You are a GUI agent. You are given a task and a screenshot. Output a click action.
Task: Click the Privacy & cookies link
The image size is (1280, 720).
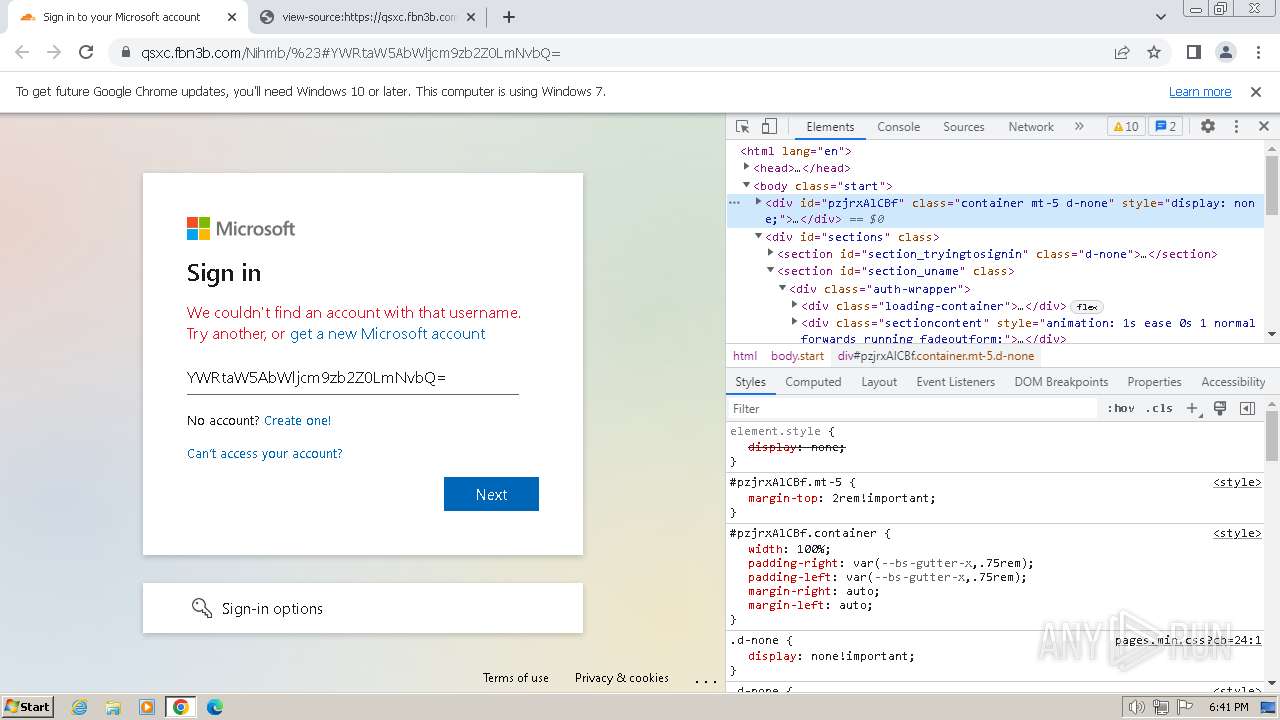pos(622,678)
